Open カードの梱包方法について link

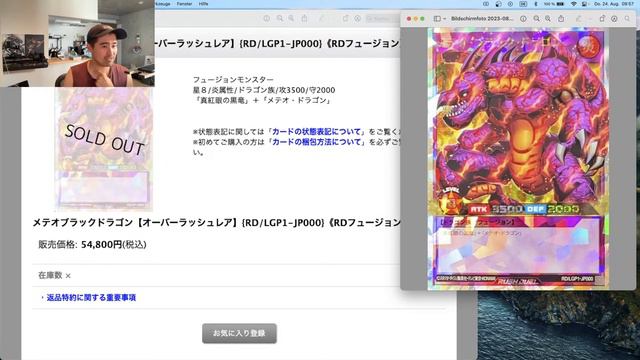tap(316, 142)
